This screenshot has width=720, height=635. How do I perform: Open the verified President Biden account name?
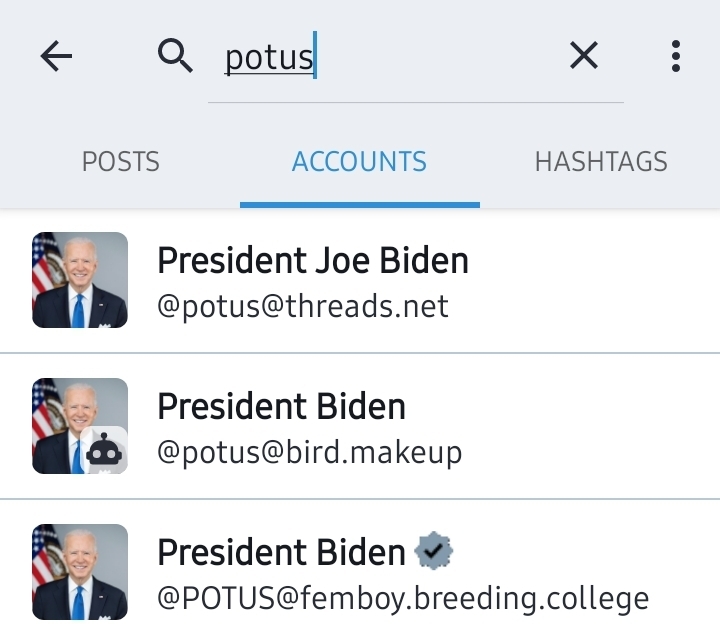[281, 552]
